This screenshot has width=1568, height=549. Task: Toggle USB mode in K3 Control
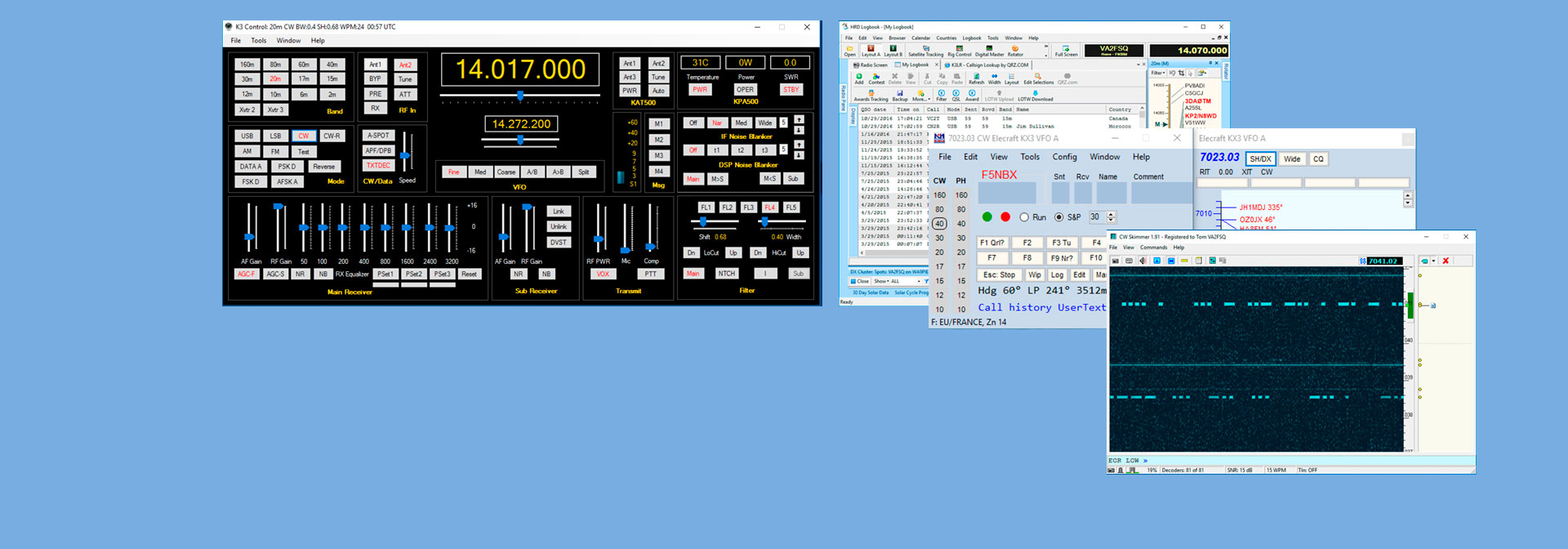tap(247, 136)
